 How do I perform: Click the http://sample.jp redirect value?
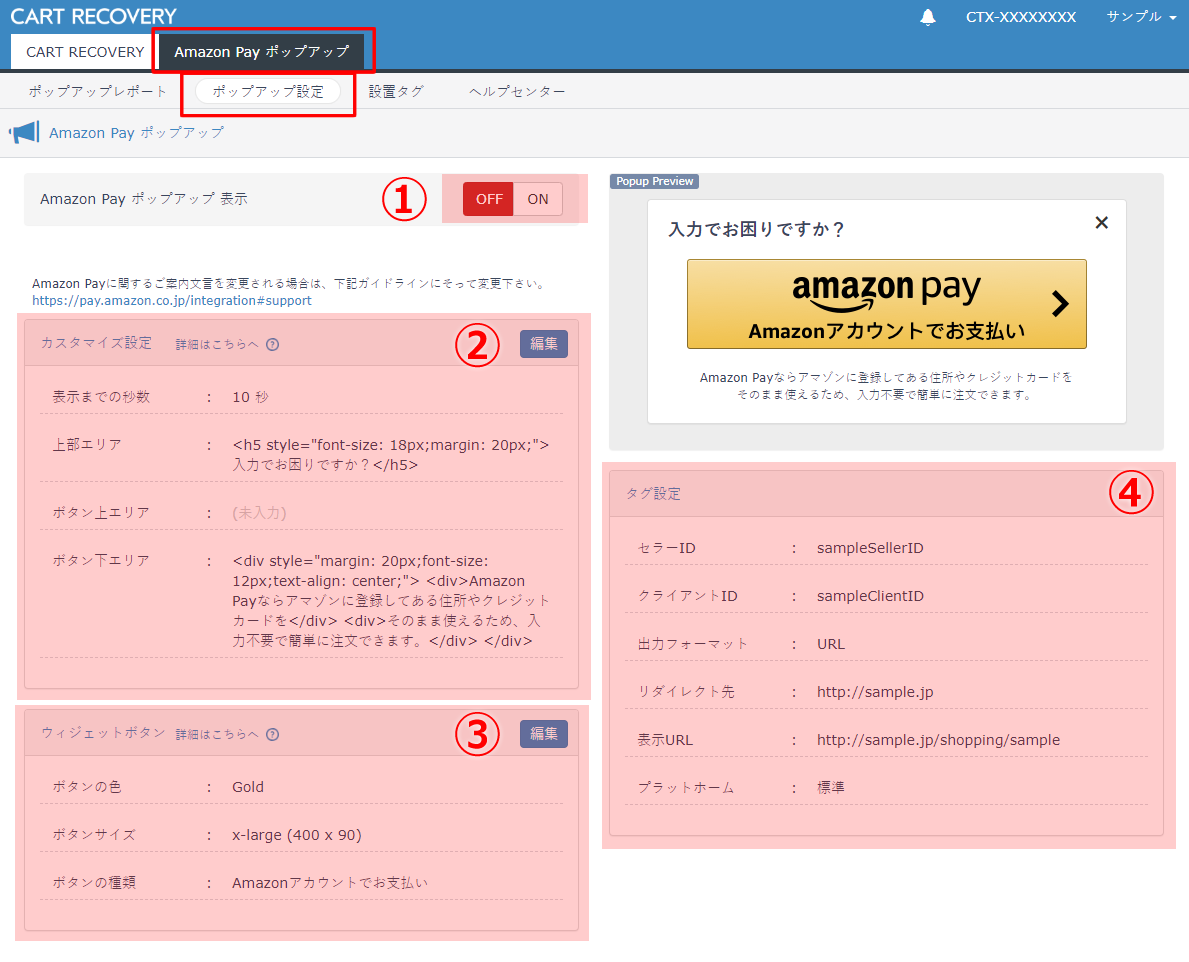875,692
